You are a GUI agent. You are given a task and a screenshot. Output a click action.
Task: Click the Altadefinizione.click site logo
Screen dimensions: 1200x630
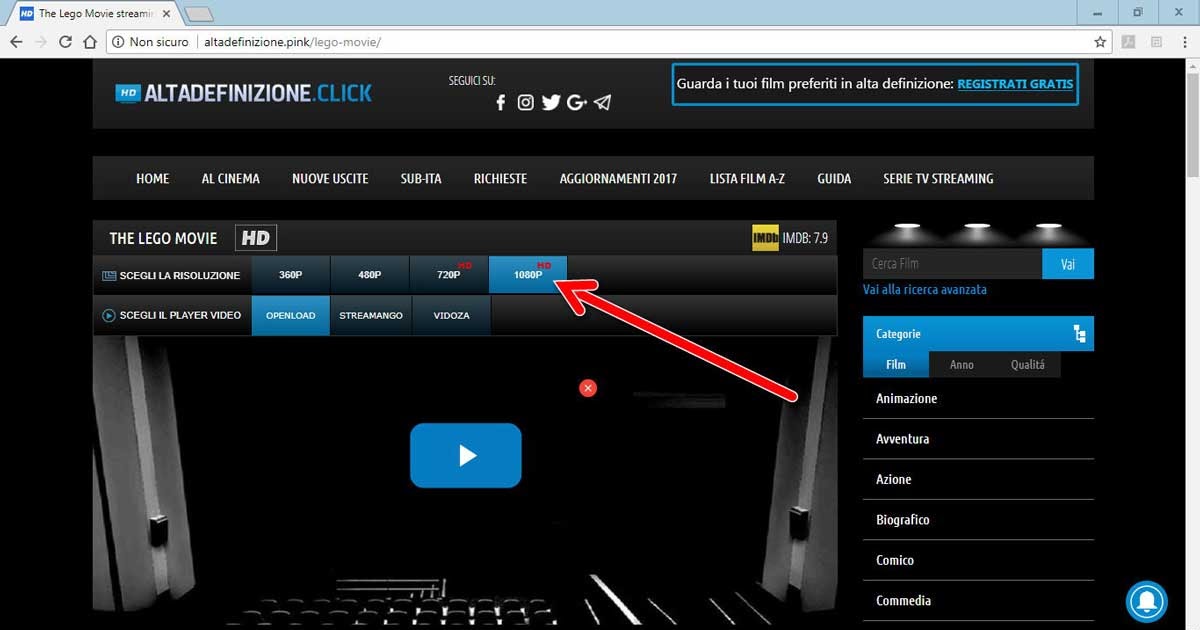click(x=243, y=93)
